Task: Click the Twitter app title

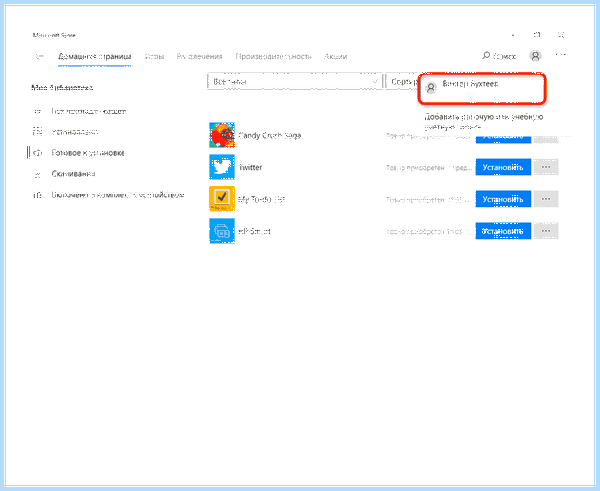Action: coord(250,167)
